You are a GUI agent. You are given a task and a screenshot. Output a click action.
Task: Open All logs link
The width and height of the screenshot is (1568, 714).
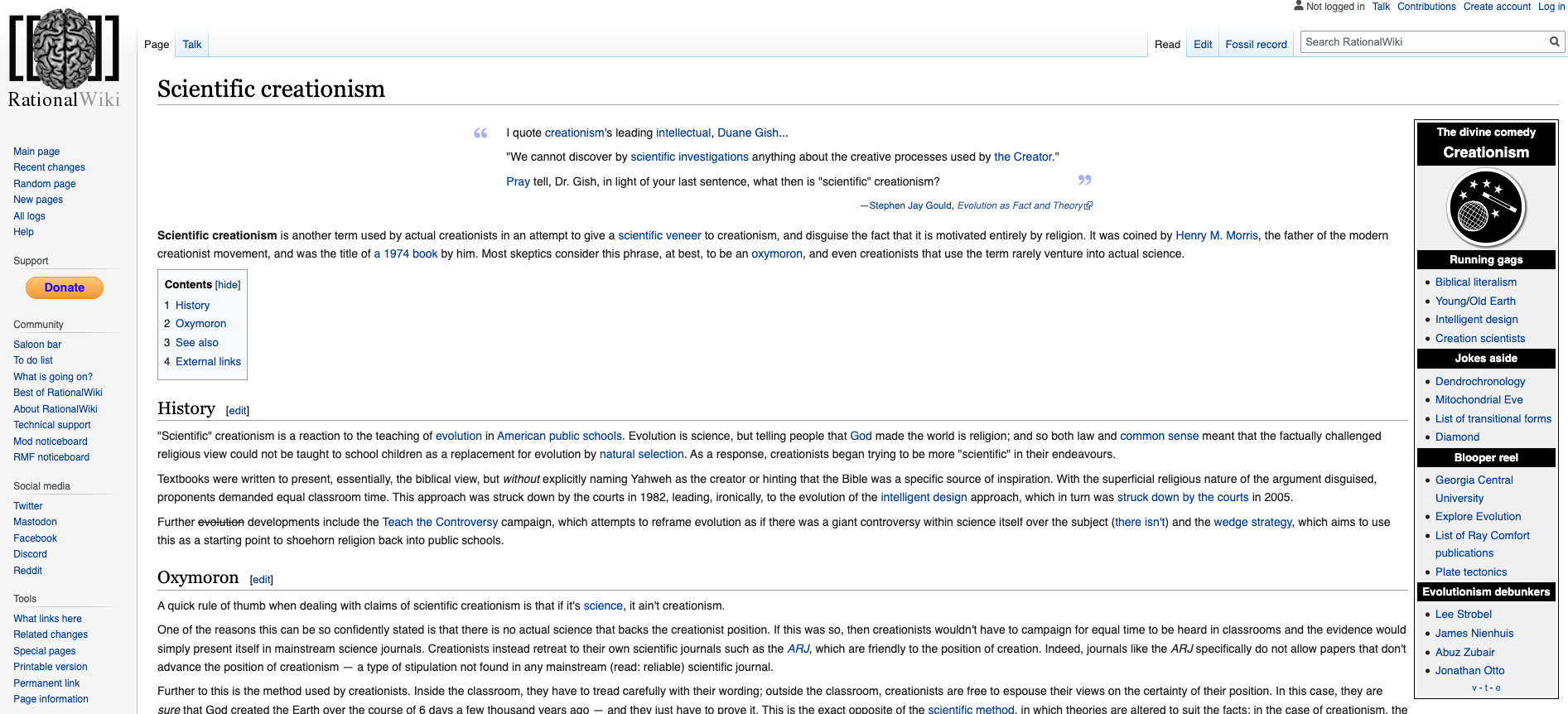[29, 216]
